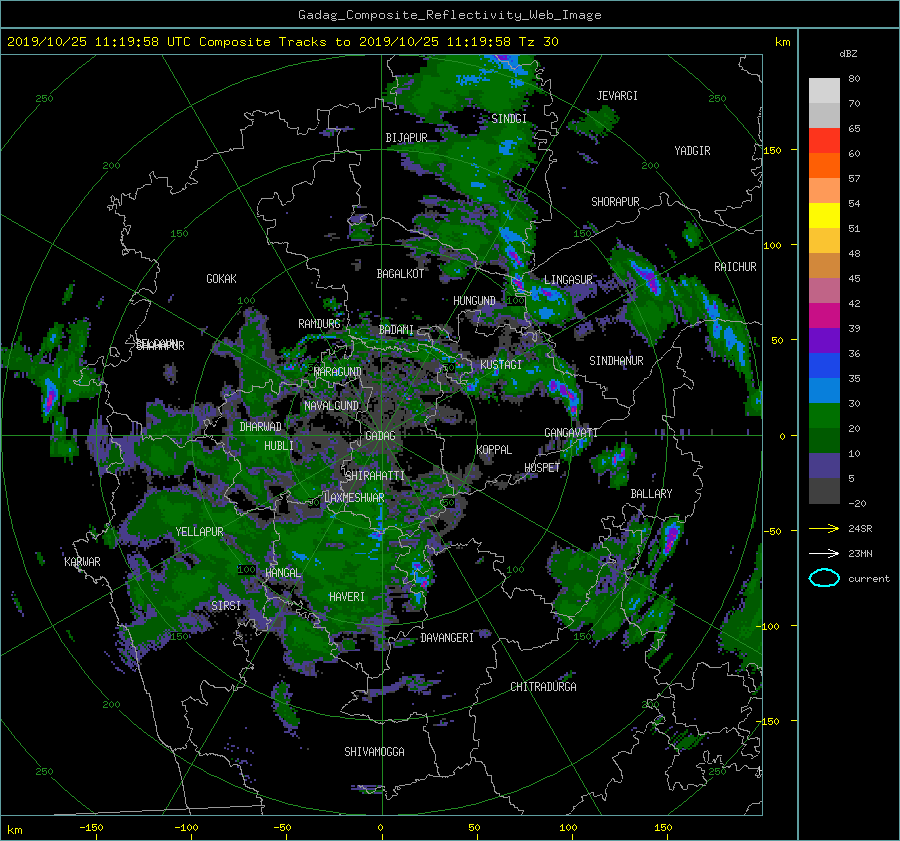This screenshot has width=900, height=841.
Task: Click the JEVARGI city label
Action: 617,95
